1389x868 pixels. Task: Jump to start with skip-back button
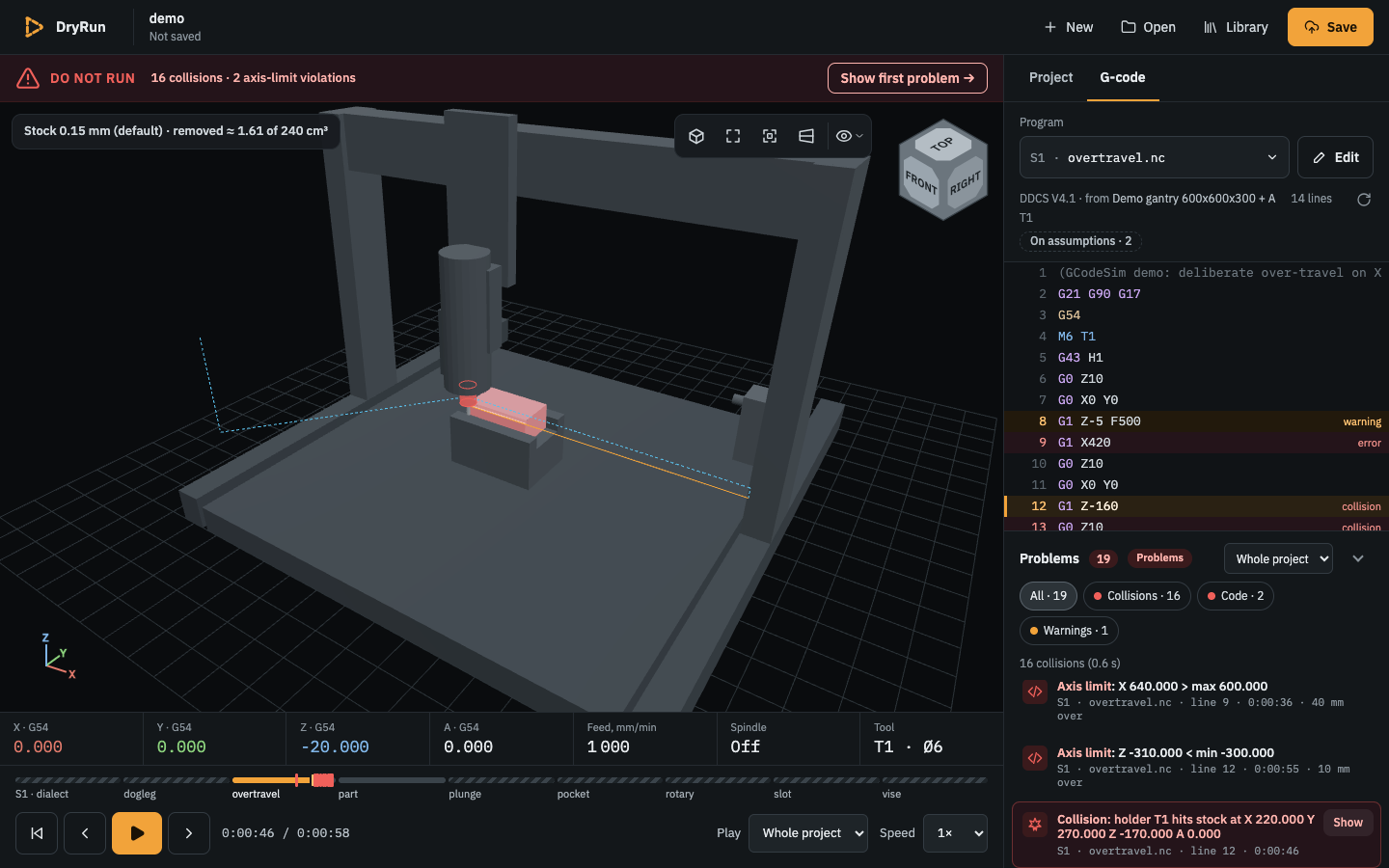click(37, 833)
